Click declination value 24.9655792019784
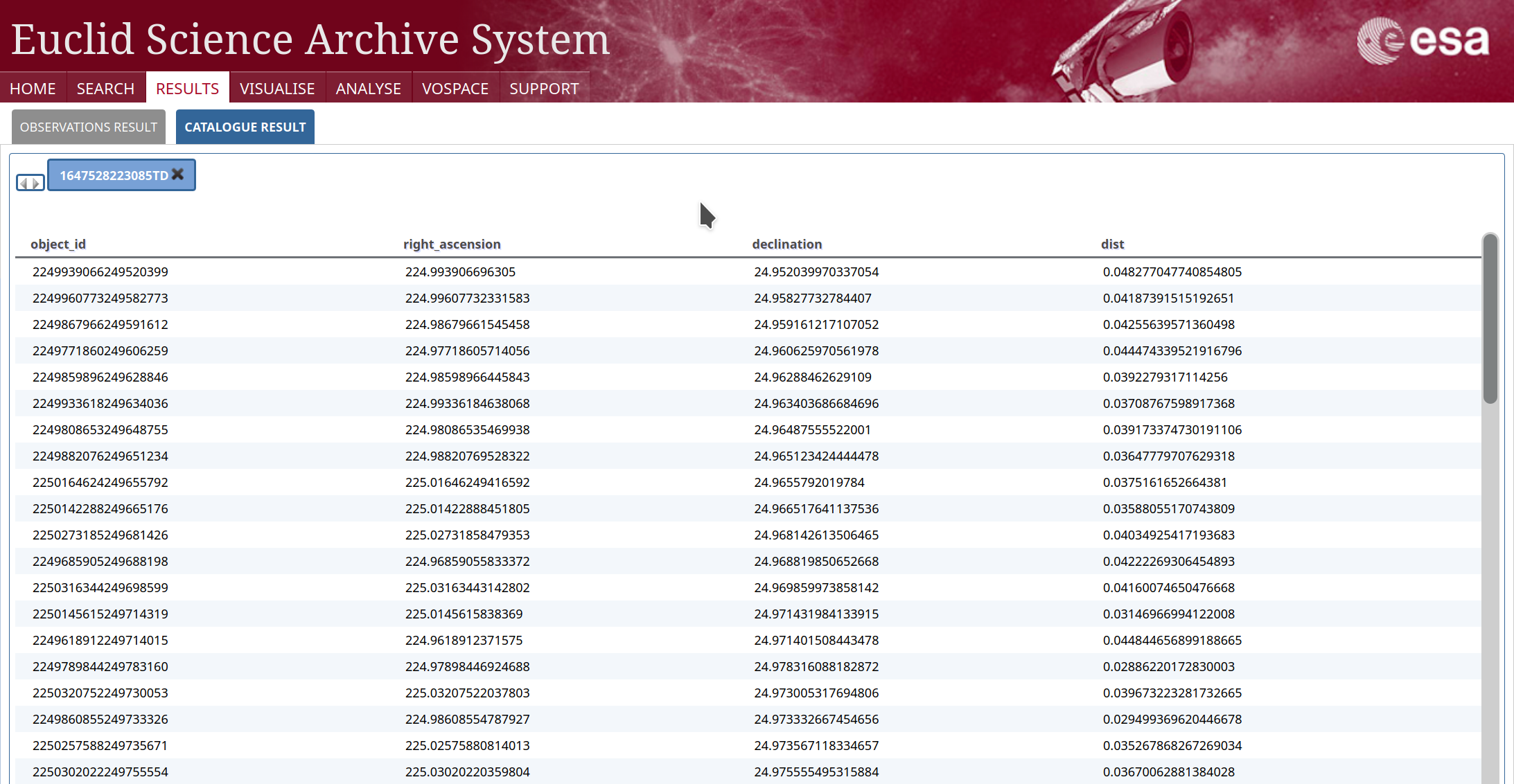This screenshot has height=784, width=1514. [809, 482]
